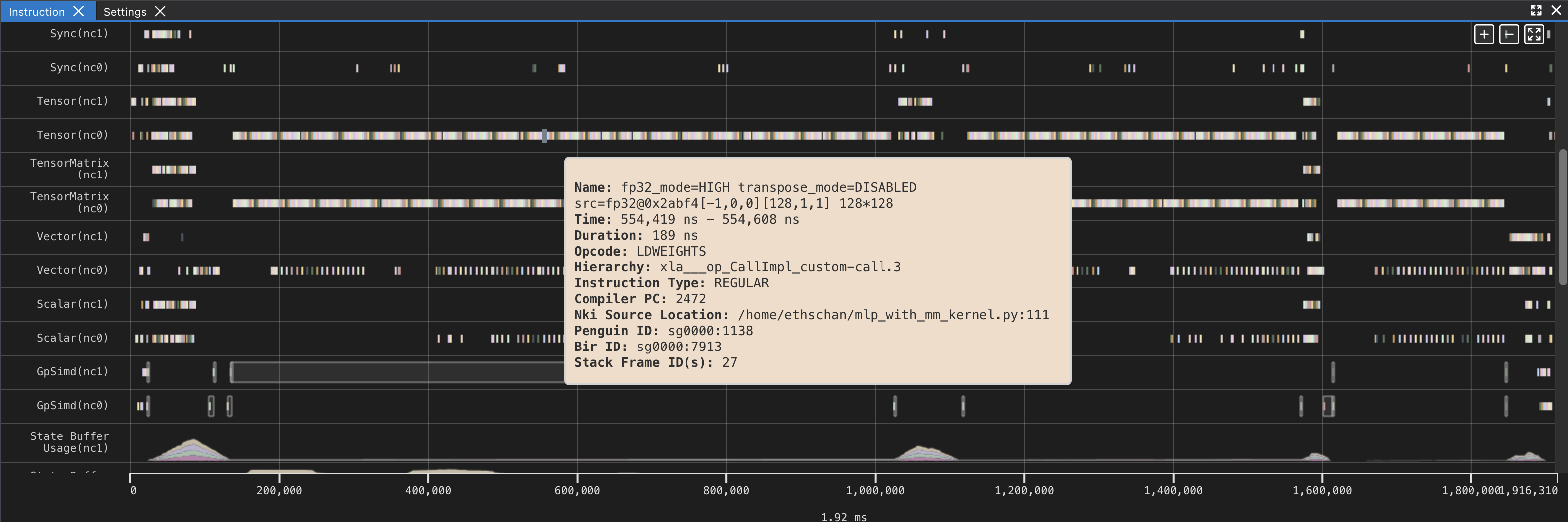The height and width of the screenshot is (522, 1568).
Task: Click the fit-to-view arrows button on the timeline
Action: point(1533,34)
